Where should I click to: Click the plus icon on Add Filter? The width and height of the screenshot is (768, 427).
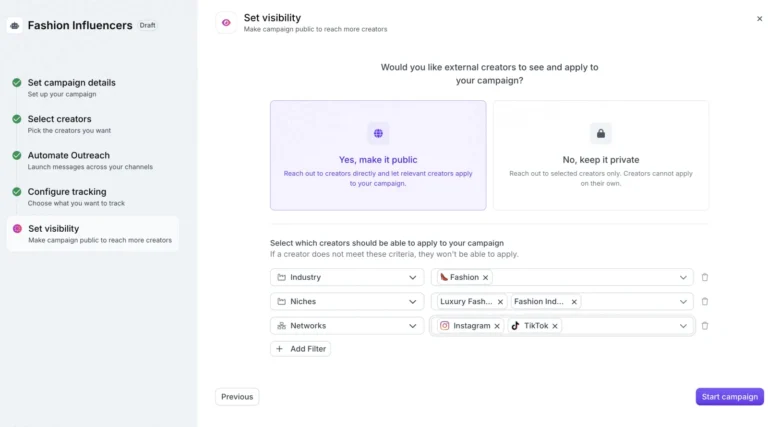(279, 349)
